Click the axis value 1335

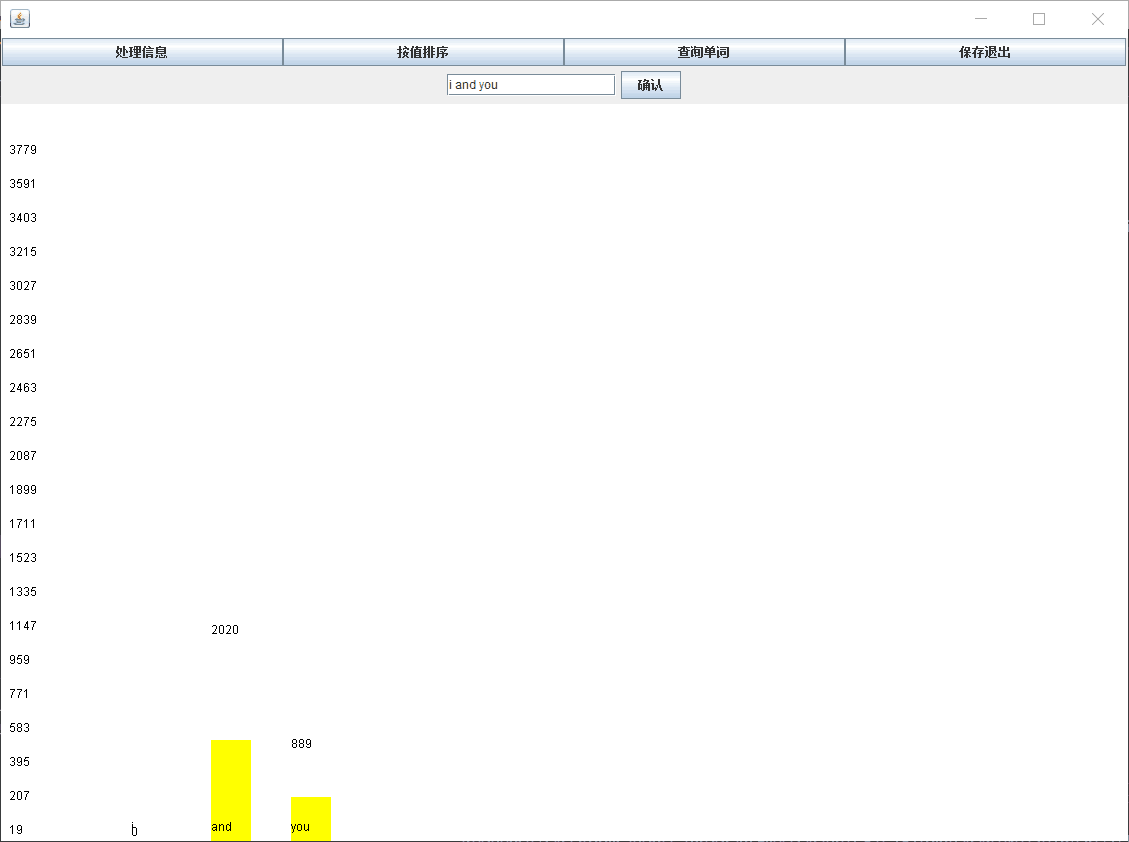pyautogui.click(x=23, y=591)
